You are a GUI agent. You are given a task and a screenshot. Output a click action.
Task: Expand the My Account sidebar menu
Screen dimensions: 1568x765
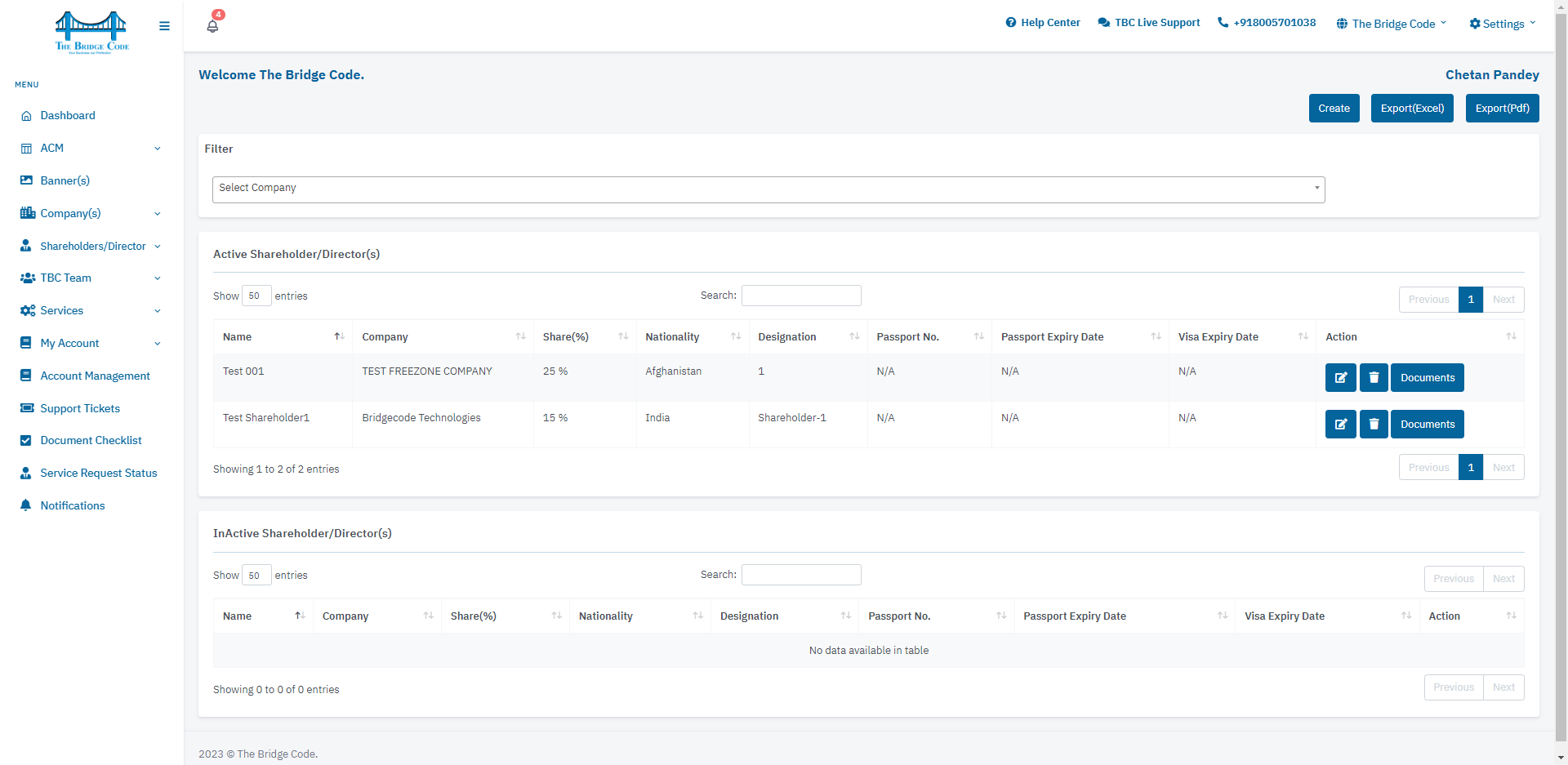point(90,343)
